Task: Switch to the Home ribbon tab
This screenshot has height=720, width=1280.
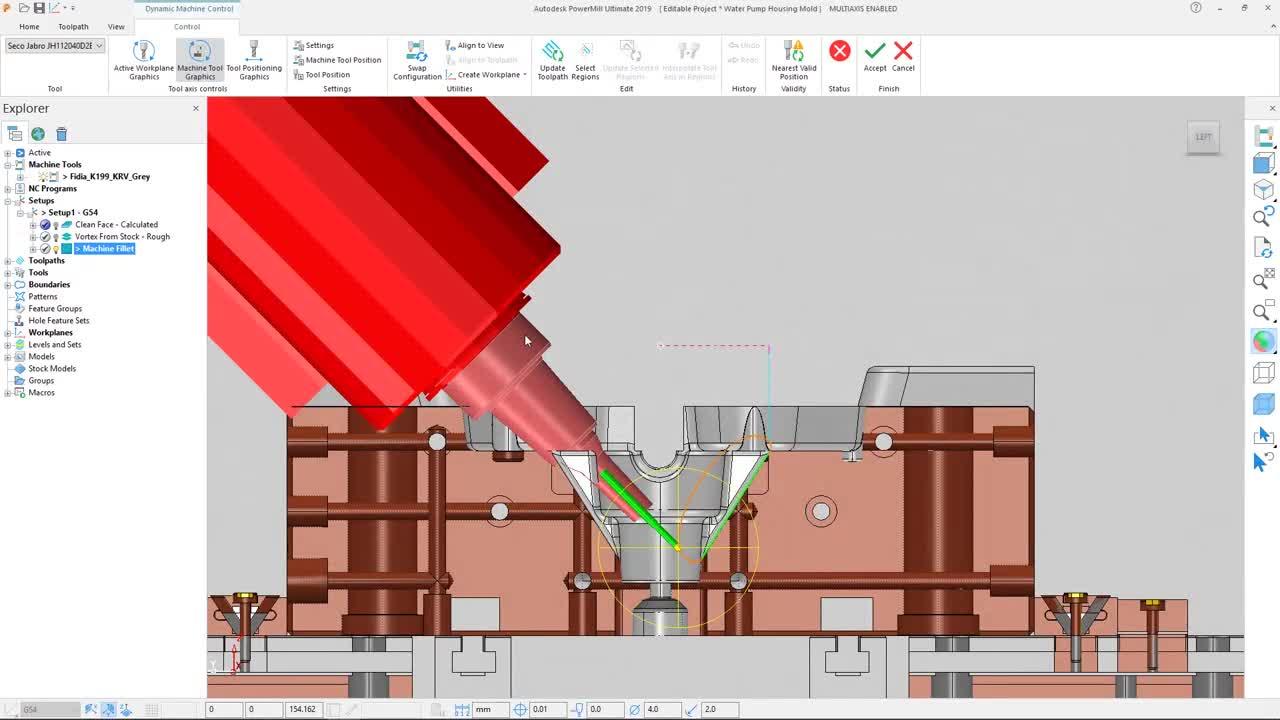Action: (29, 27)
